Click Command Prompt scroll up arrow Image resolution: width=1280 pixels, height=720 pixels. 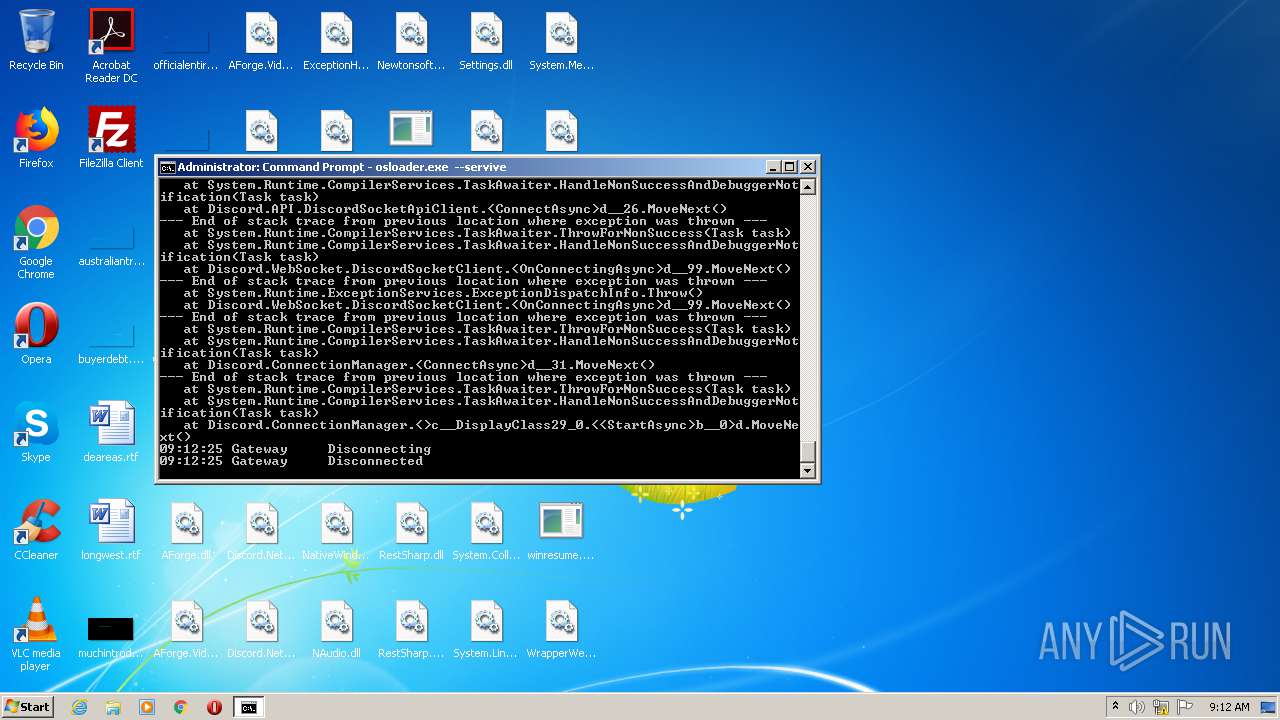point(808,187)
